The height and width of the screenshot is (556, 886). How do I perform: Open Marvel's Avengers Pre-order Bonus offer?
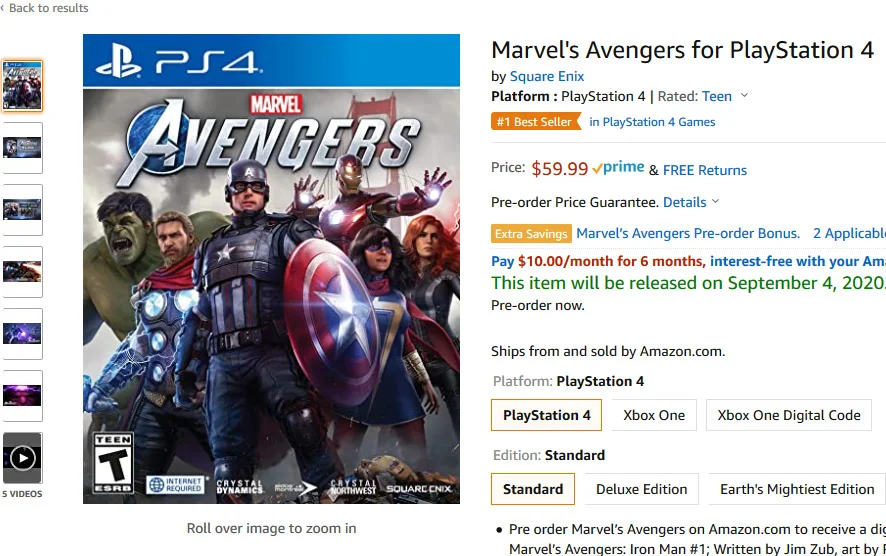click(x=688, y=233)
